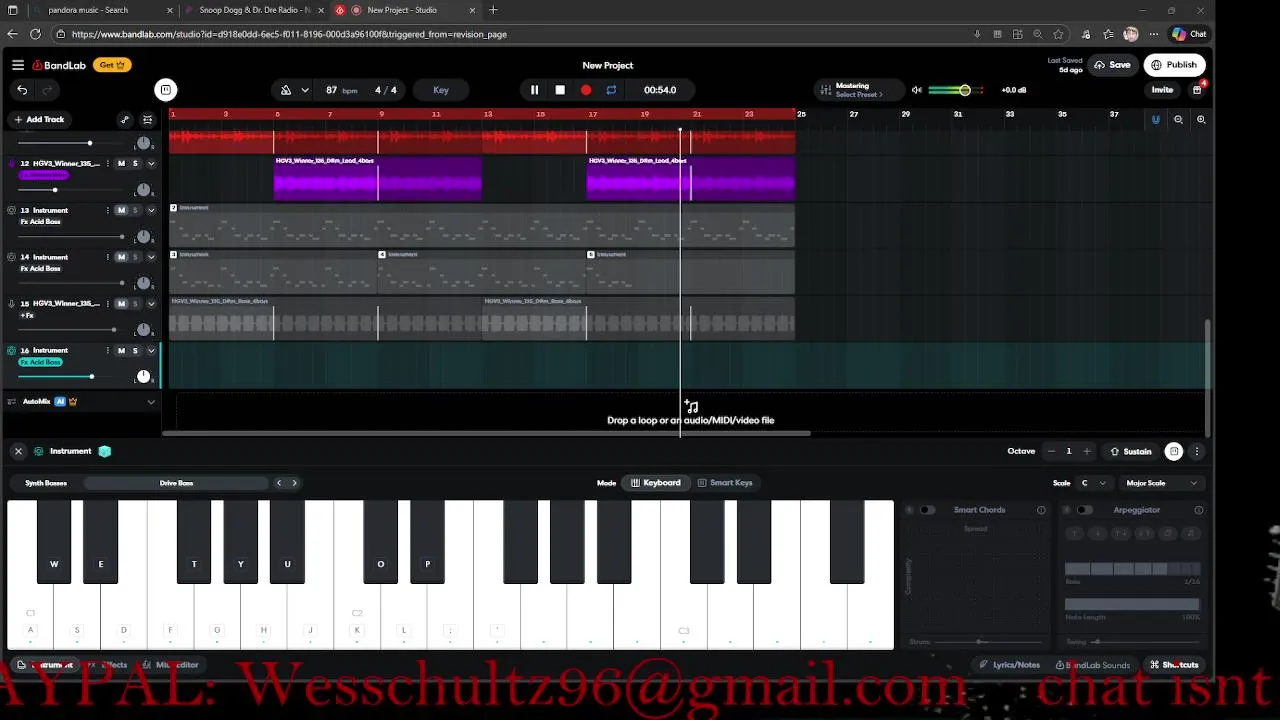
Task: Open the Major Scale dropdown
Action: tap(1162, 483)
